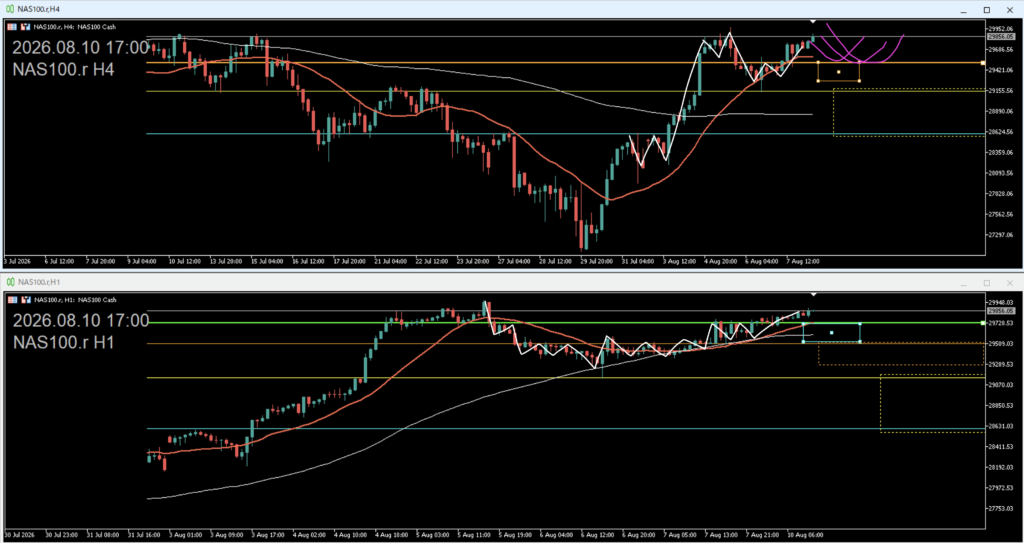Select the cyan rectangle's center handle in H1 chart
1024x543 pixels.
[831, 333]
